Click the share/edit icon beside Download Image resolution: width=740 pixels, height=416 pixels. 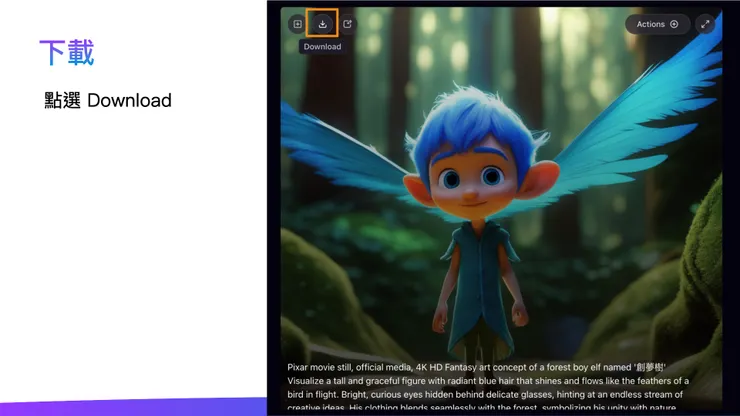coord(347,24)
